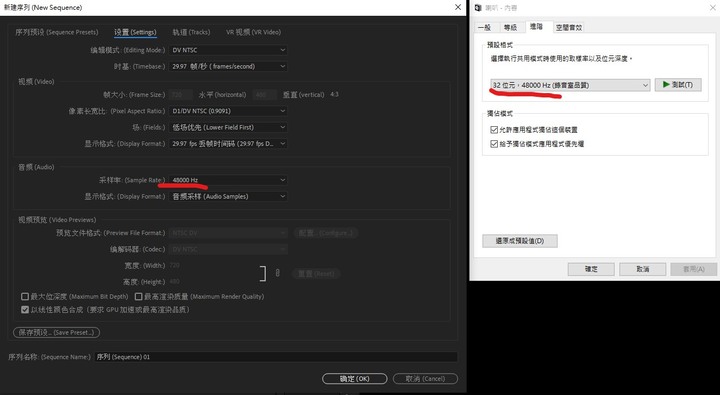Switch to VR Video tab
This screenshot has height=395, width=720.
(253, 32)
